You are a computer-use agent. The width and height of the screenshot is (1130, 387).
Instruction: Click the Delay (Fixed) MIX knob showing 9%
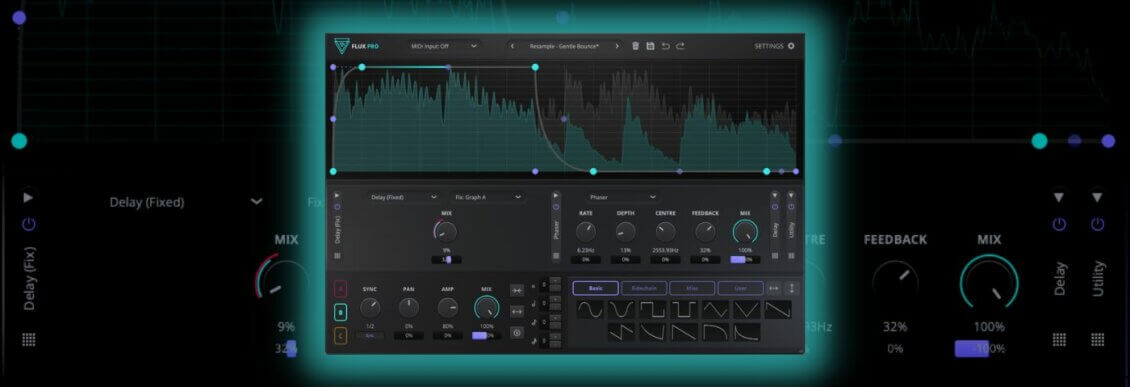click(x=446, y=231)
